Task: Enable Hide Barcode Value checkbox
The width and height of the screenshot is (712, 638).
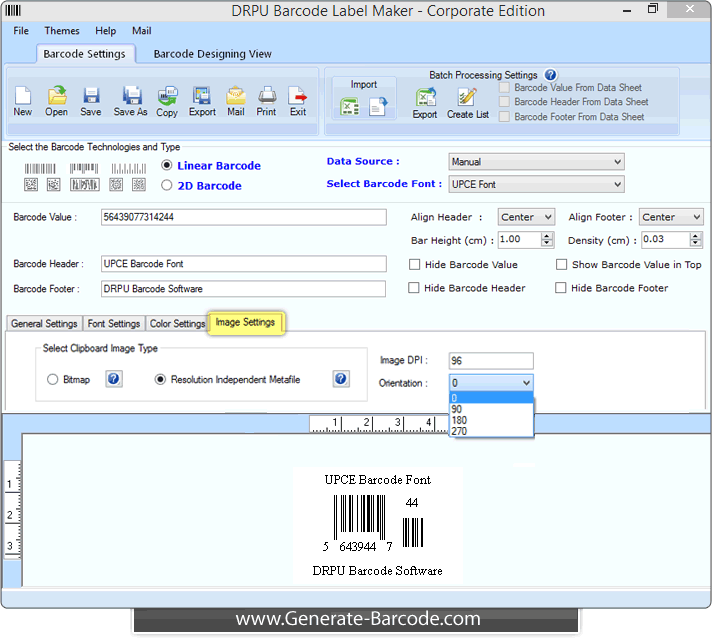Action: [x=415, y=264]
